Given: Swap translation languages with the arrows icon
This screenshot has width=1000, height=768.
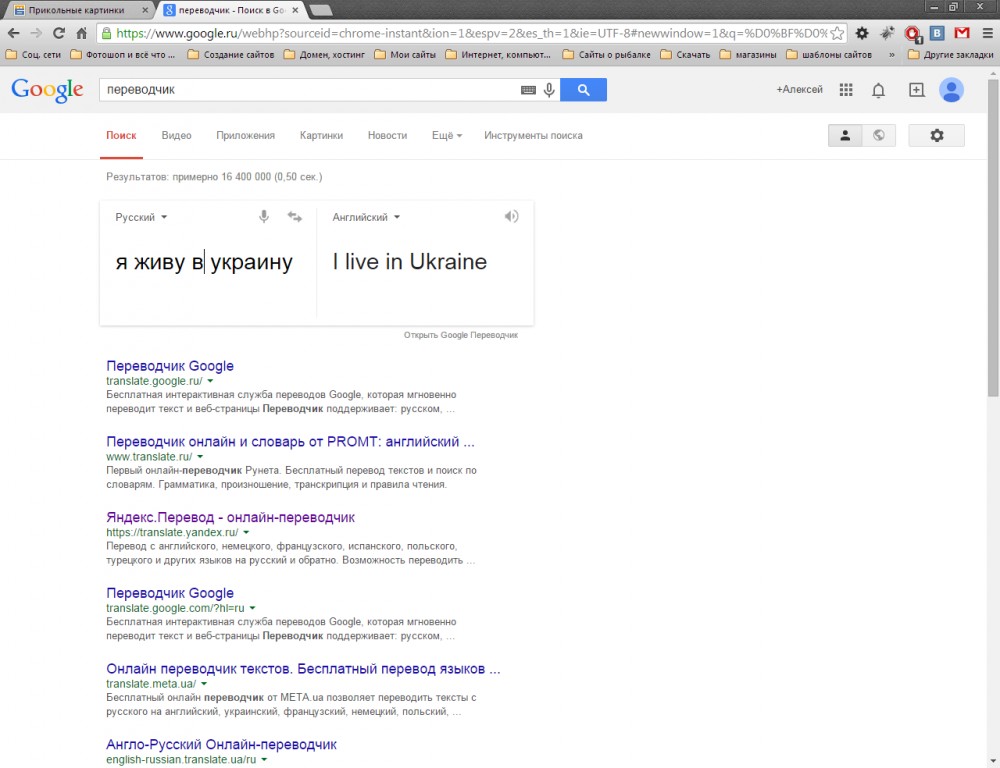Looking at the screenshot, I should coord(294,217).
